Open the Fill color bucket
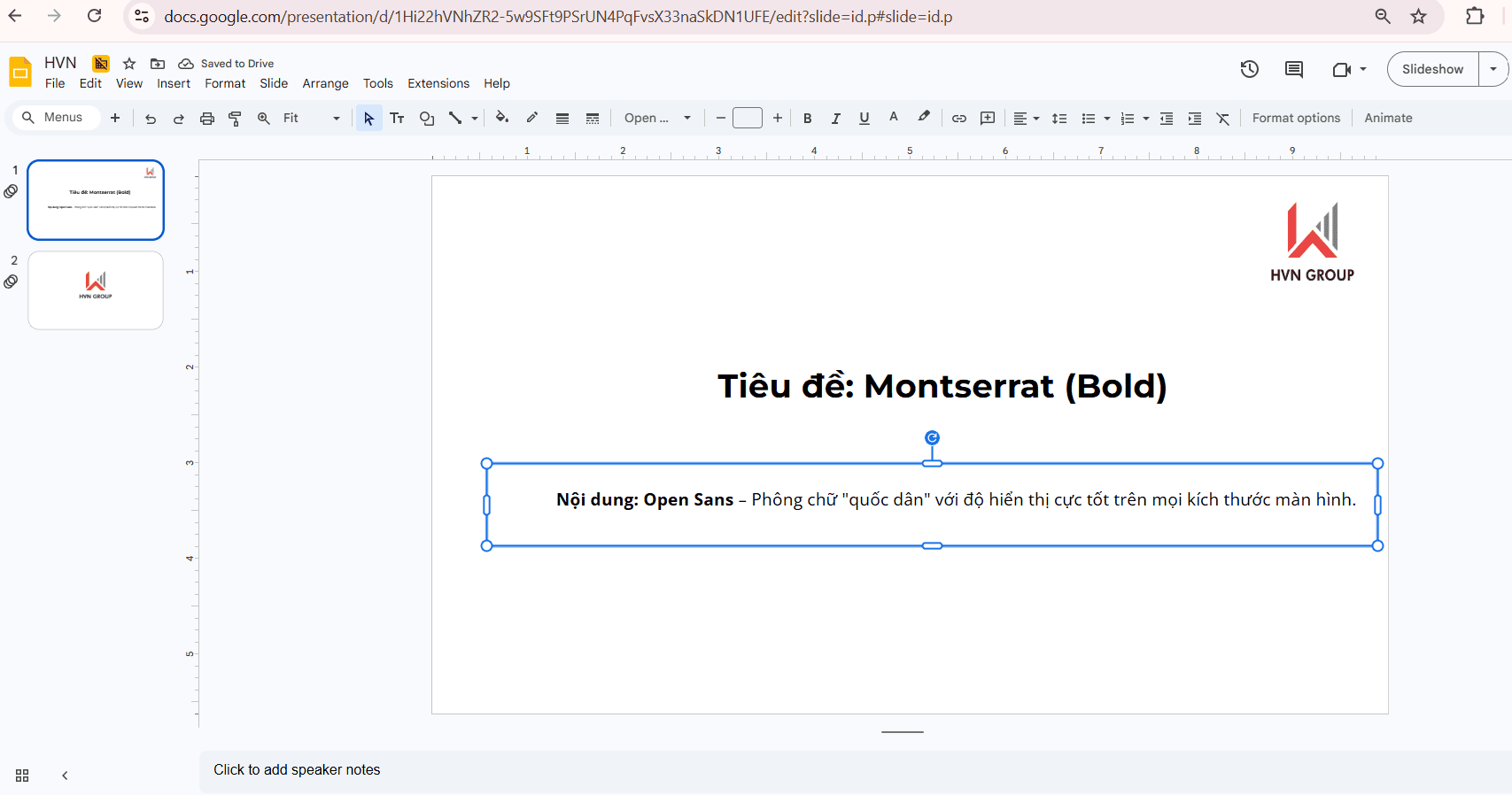 [502, 118]
